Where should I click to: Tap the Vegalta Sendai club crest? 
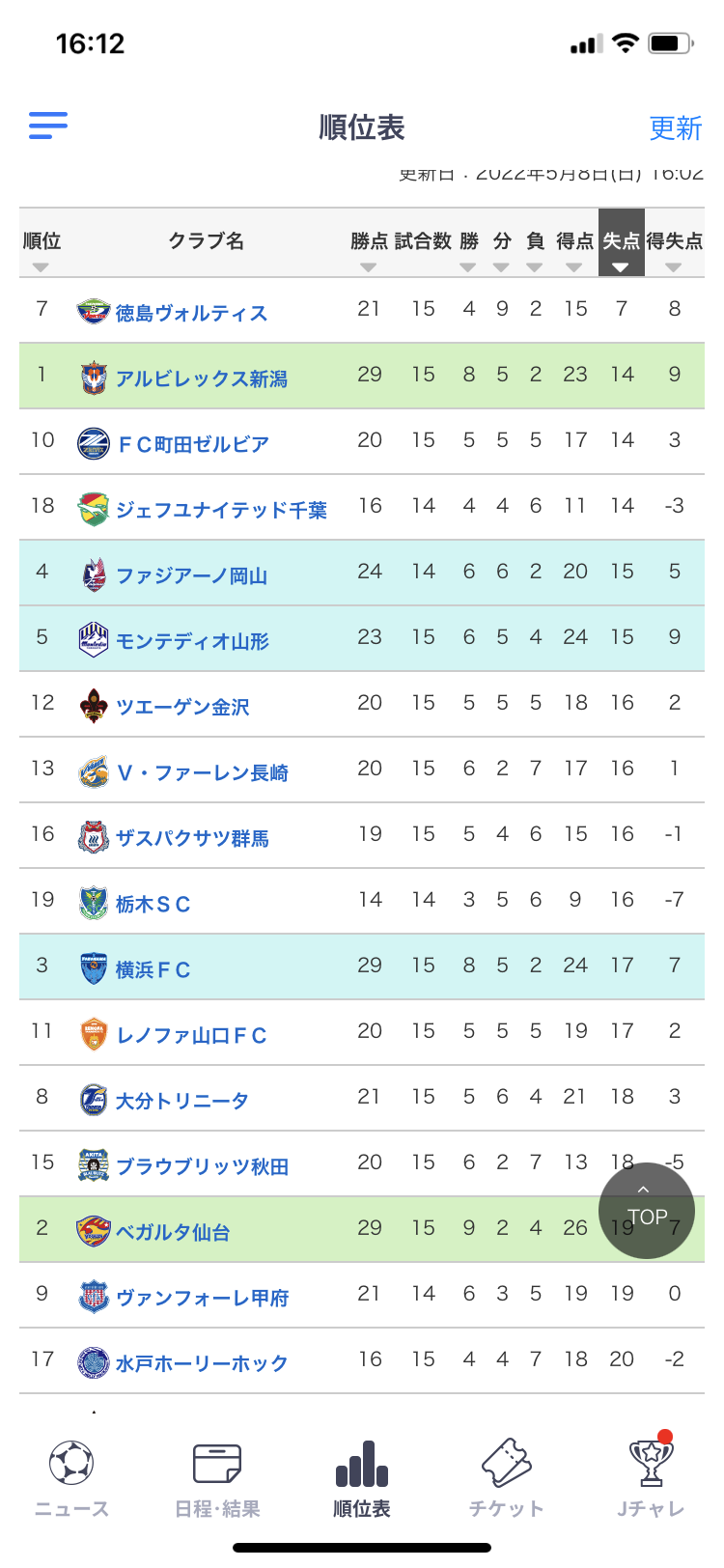[x=93, y=1231]
